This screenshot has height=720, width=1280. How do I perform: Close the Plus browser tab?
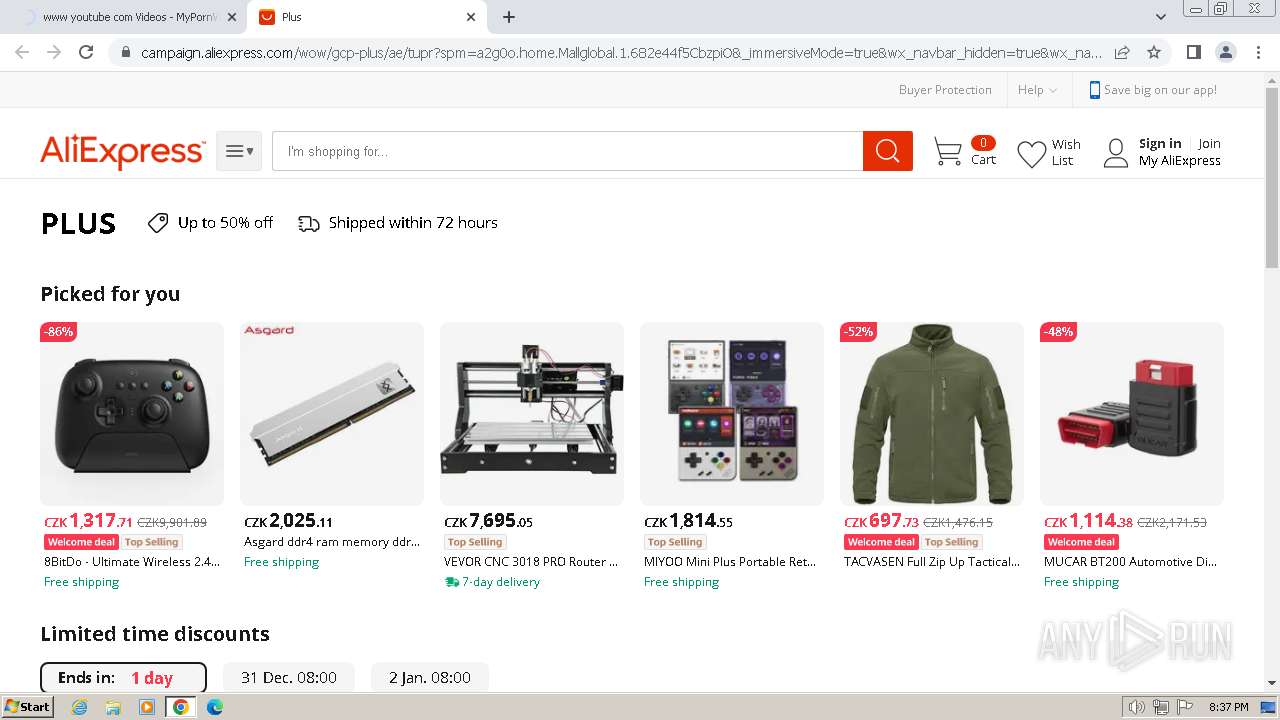coord(471,17)
